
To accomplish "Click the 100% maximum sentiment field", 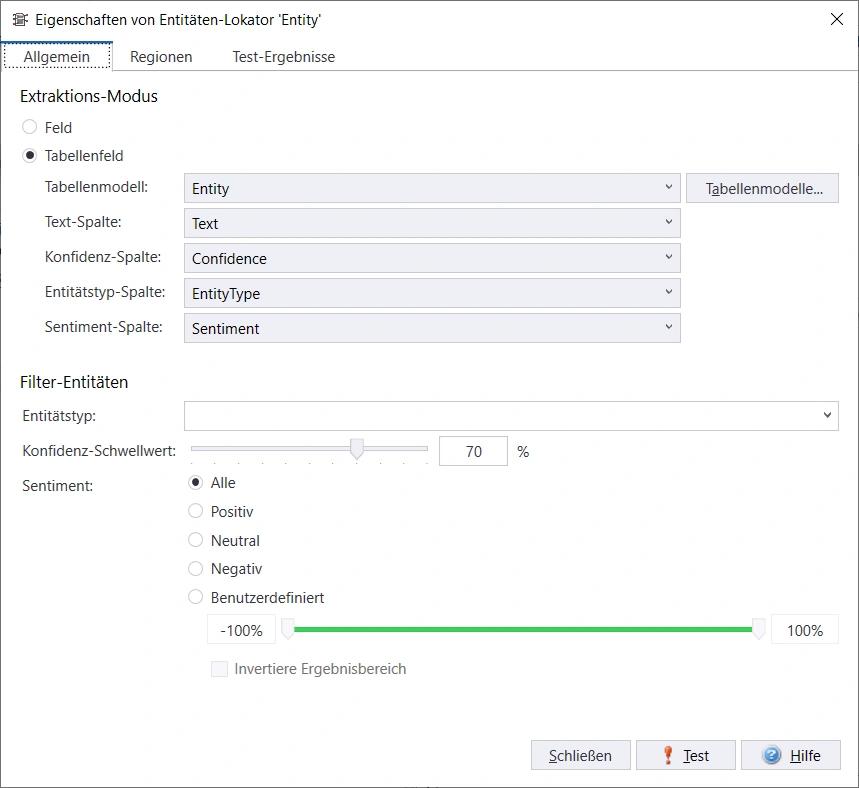I will (805, 630).
